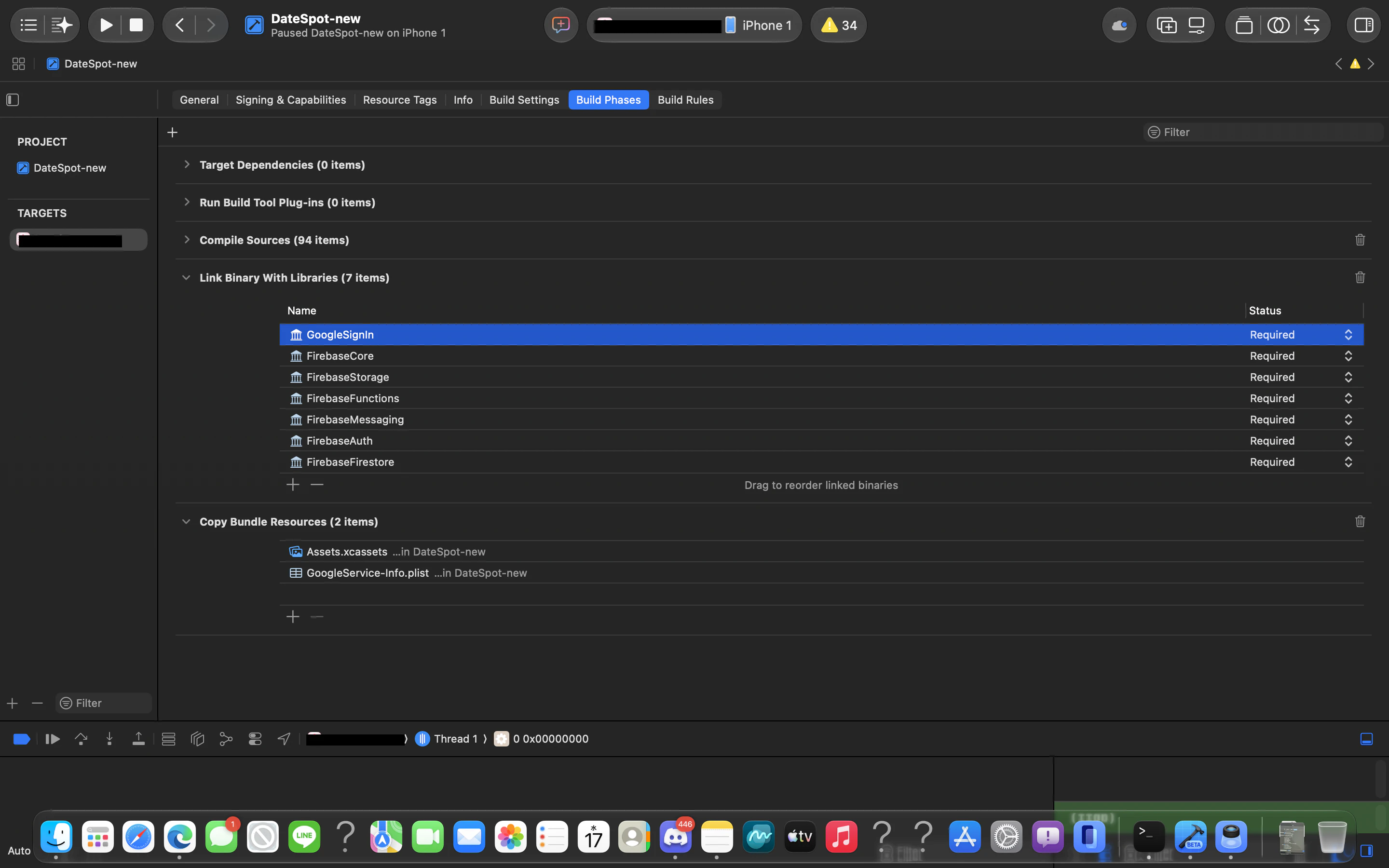The image size is (1389, 868).
Task: Open the 34 warnings indicator
Action: point(839,25)
